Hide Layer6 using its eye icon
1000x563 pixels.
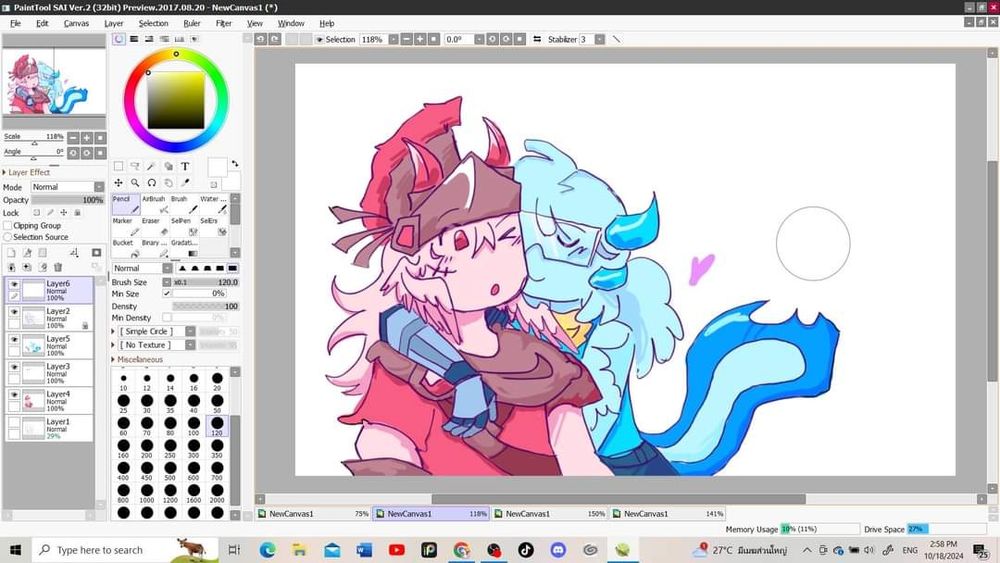(14, 284)
